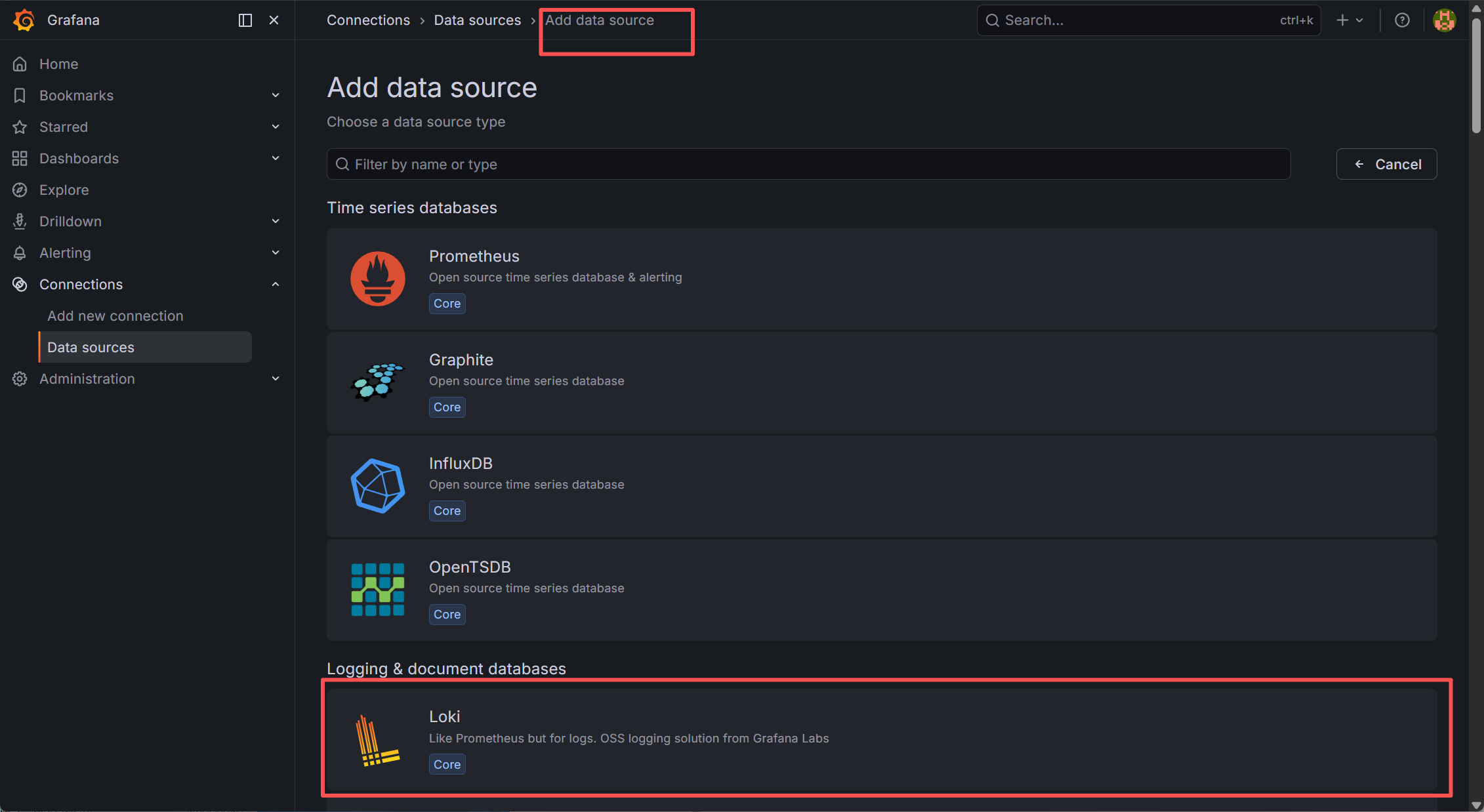Viewport: 1484px width, 812px height.
Task: Open Bookmarks in the sidebar
Action: (x=76, y=95)
